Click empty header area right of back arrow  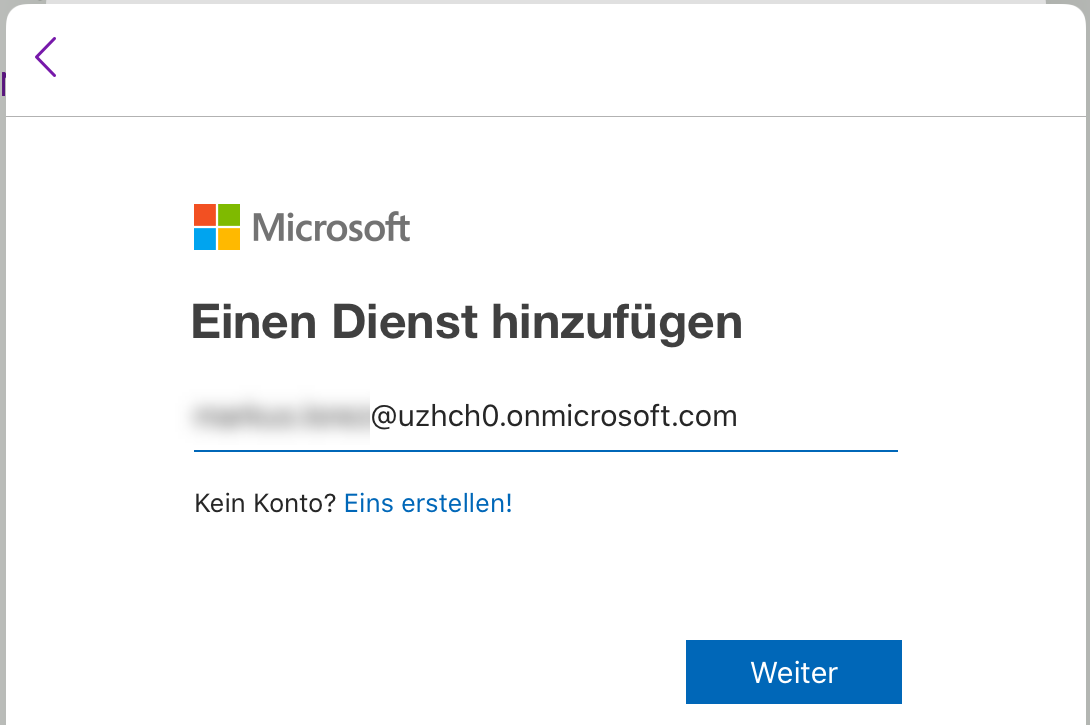click(560, 58)
